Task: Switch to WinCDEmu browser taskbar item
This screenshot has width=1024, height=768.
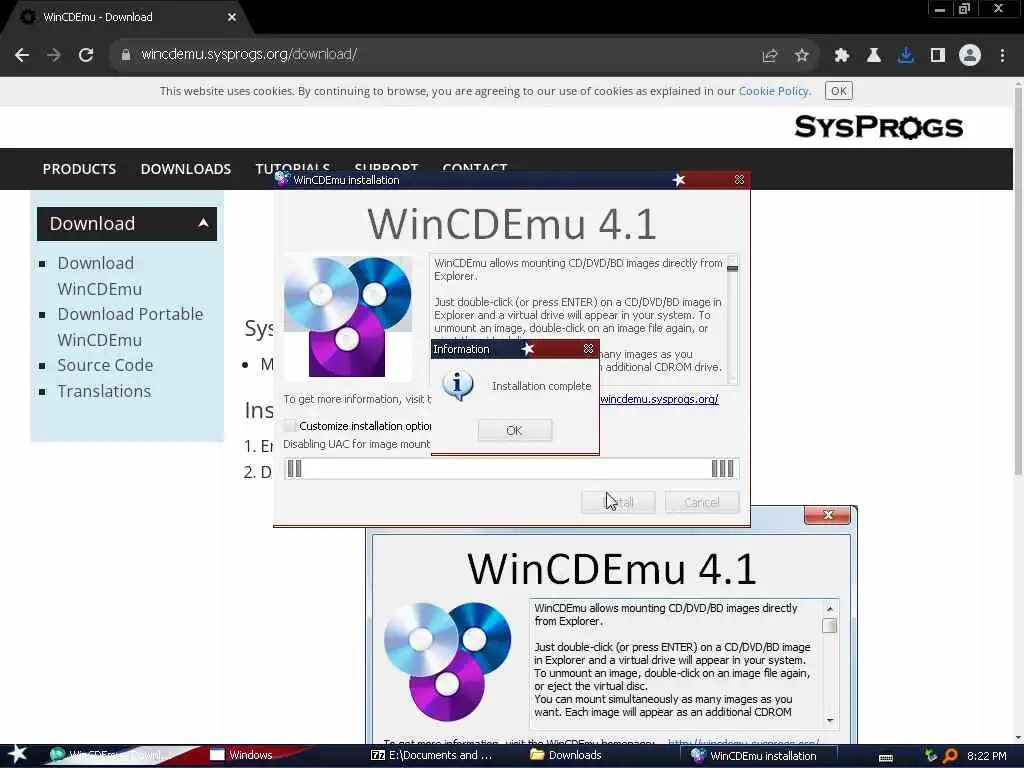Action: pyautogui.click(x=111, y=755)
